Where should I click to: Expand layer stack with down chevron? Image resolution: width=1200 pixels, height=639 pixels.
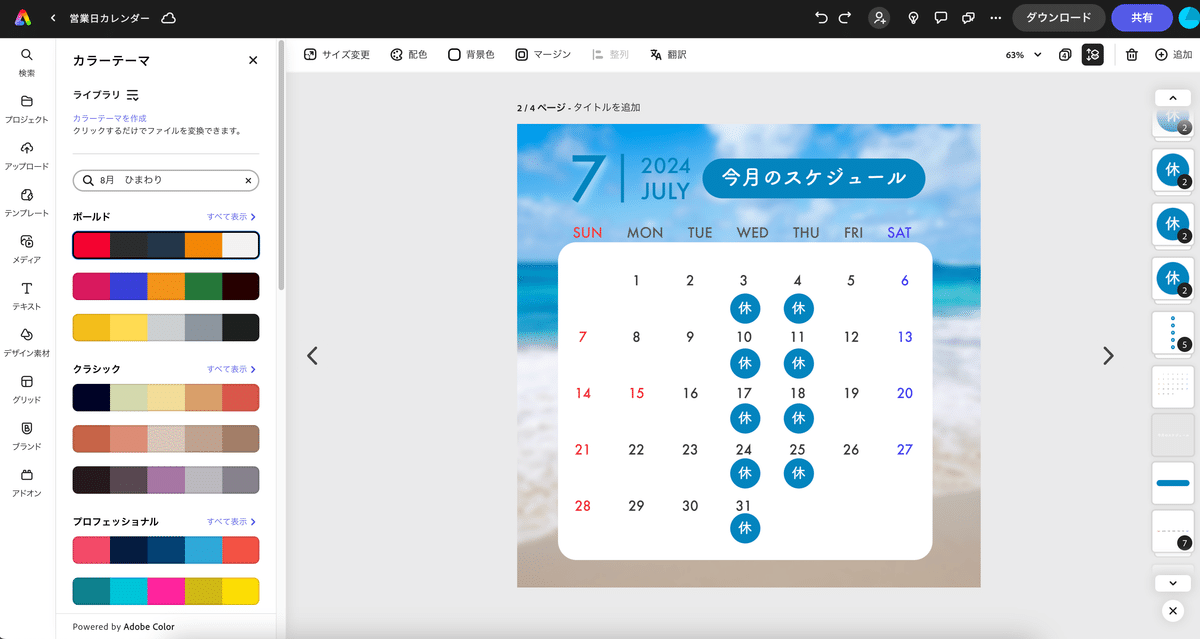1171,582
